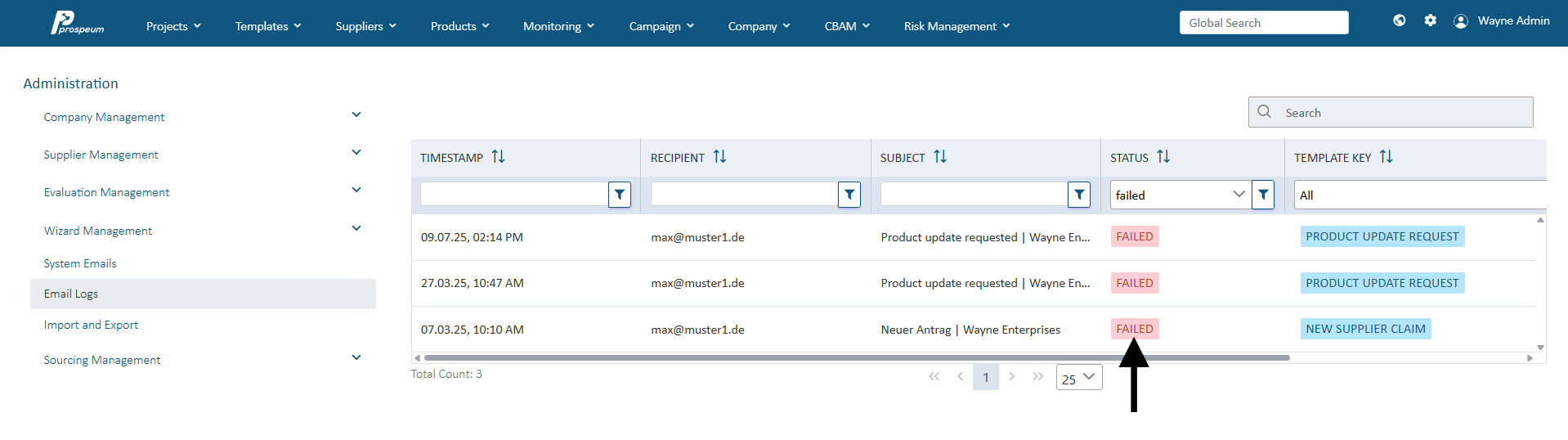Screen dimensions: 1568x440
Task: Open the settings gear icon
Action: (x=1430, y=20)
